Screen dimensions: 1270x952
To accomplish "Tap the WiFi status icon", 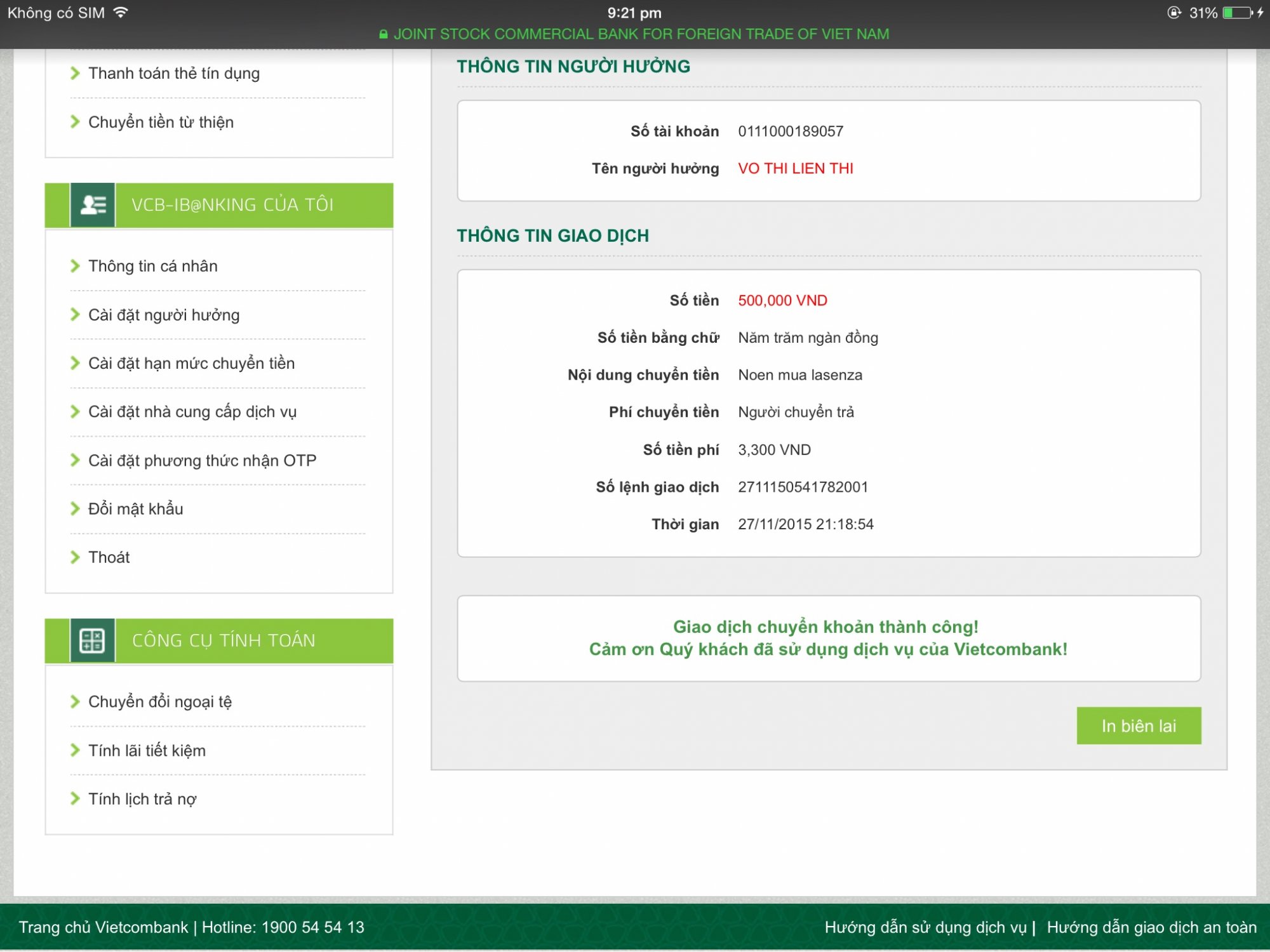I will click(x=120, y=12).
